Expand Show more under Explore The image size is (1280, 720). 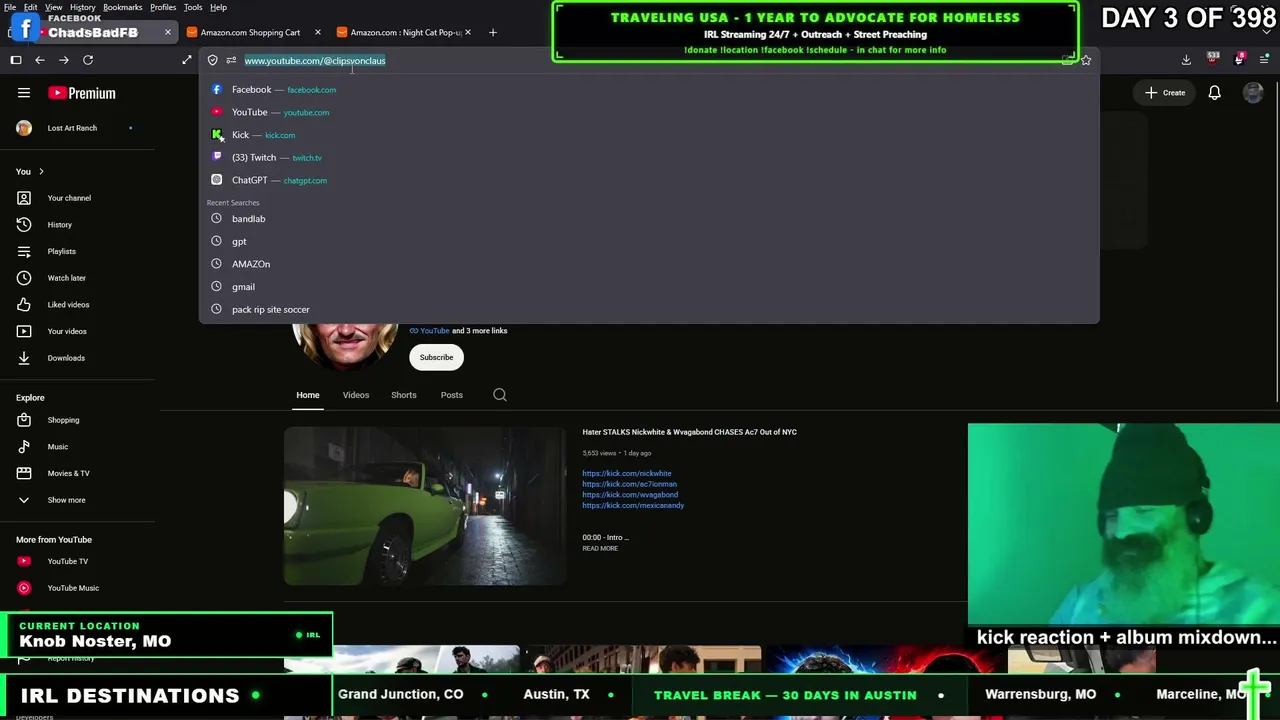(x=66, y=500)
